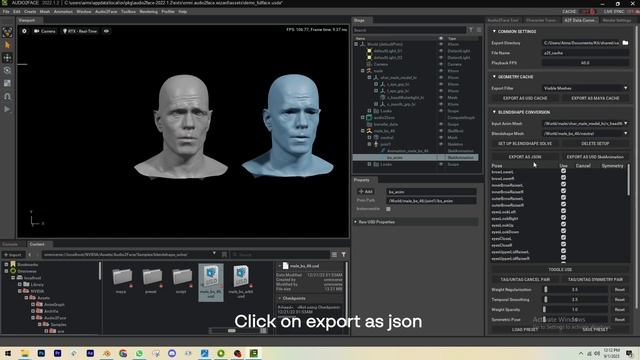Toggle list view in Content browser
The width and height of the screenshot is (640, 360).
click(x=334, y=254)
